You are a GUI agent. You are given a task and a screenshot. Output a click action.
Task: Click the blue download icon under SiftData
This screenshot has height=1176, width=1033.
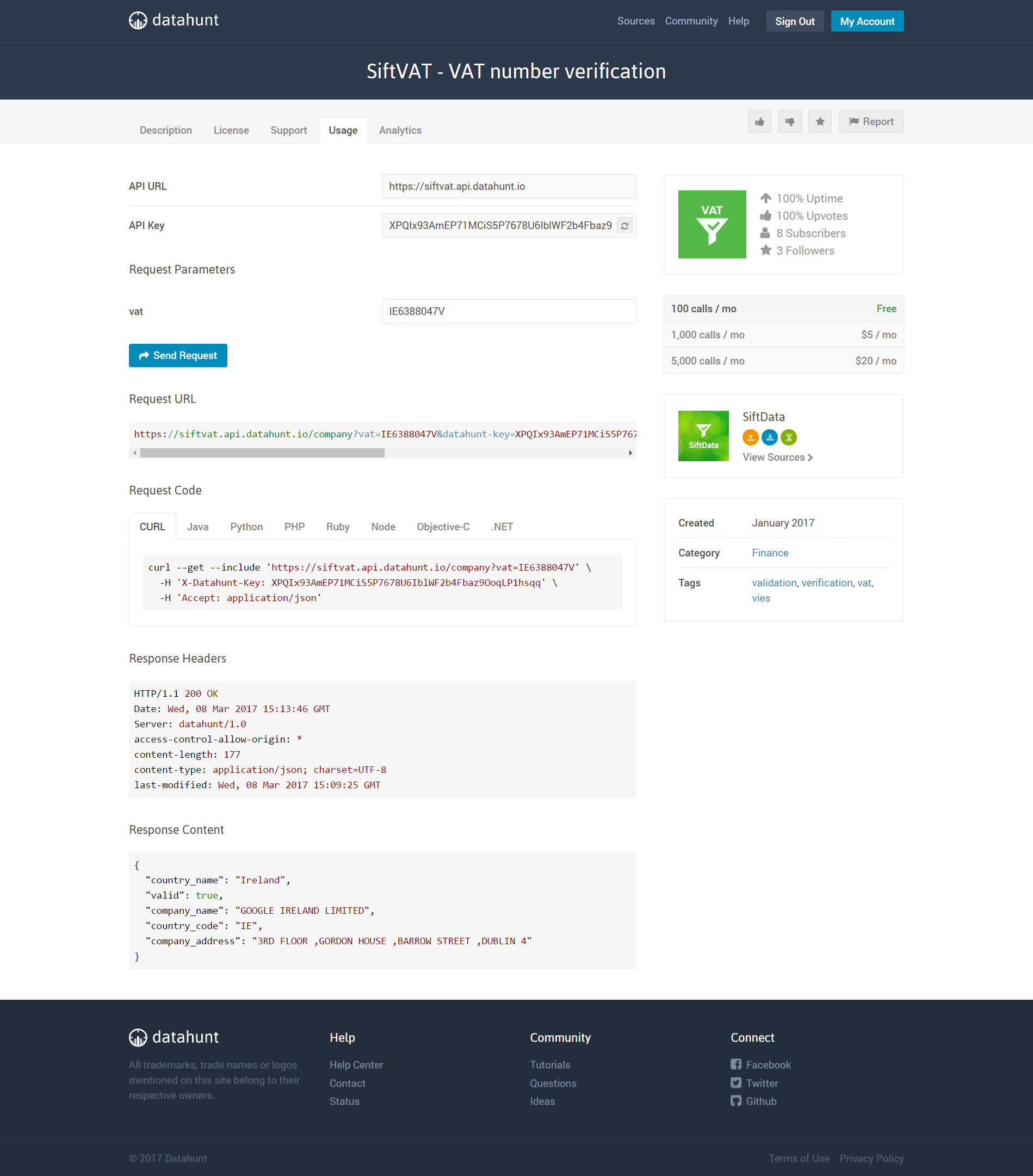coord(769,437)
